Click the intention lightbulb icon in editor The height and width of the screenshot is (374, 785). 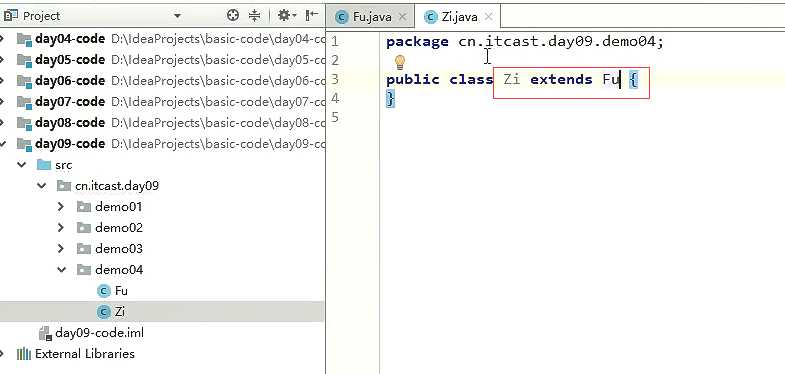tap(400, 62)
